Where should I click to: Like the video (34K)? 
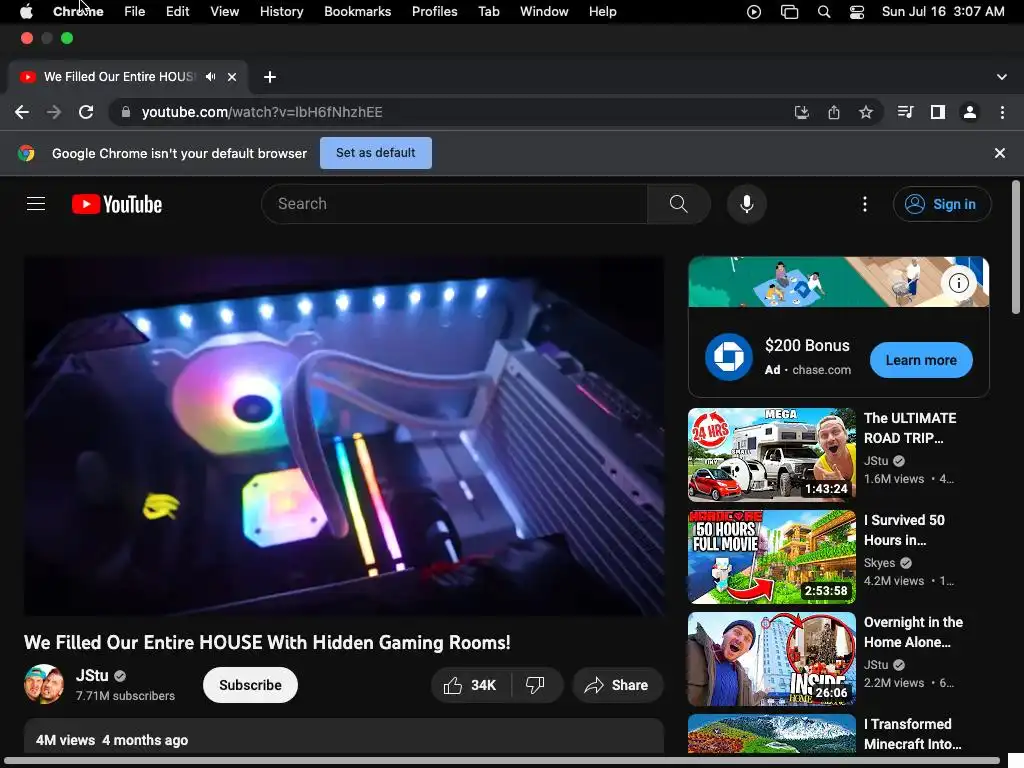coord(470,685)
